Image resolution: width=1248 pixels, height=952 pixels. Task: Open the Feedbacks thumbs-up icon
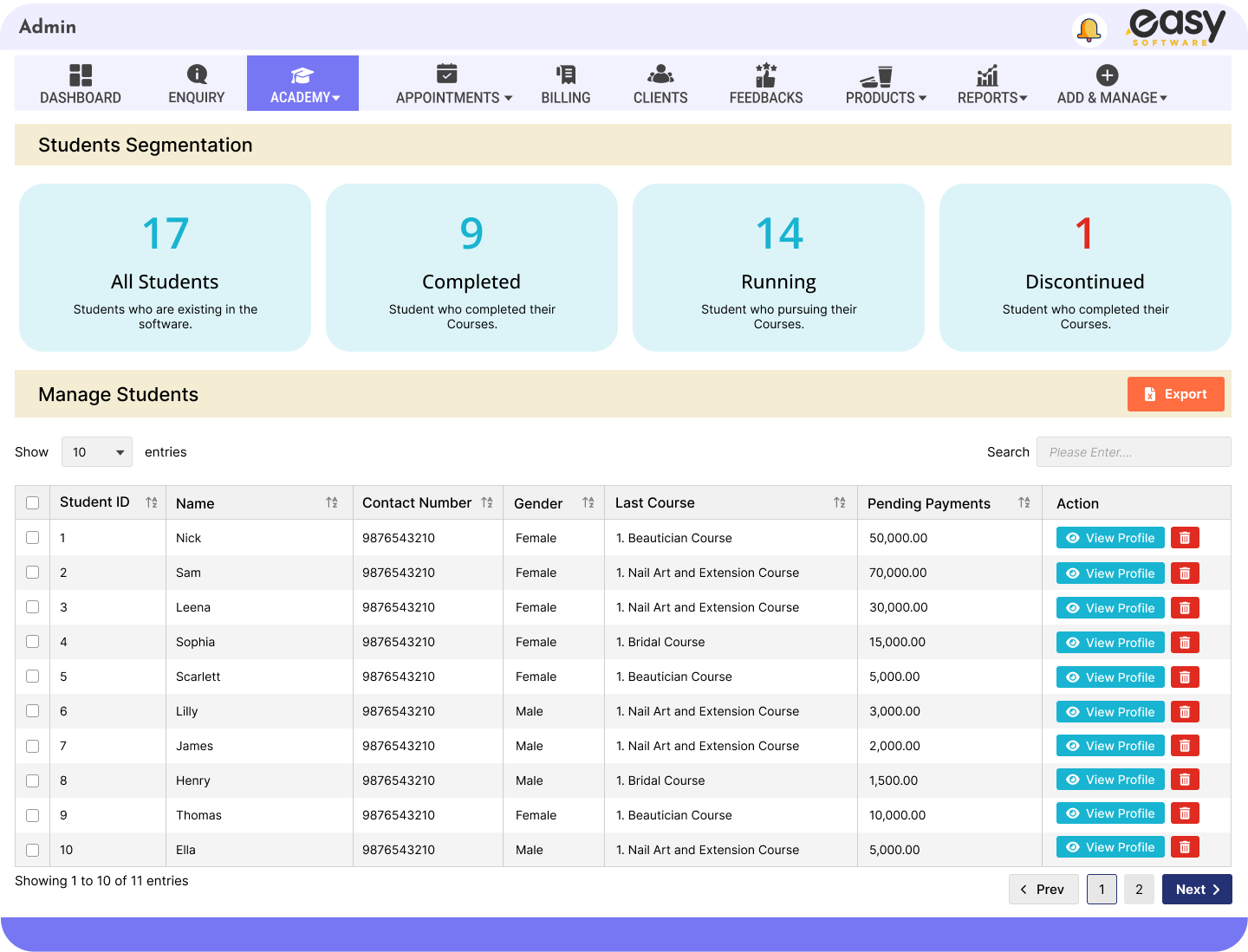[765, 75]
